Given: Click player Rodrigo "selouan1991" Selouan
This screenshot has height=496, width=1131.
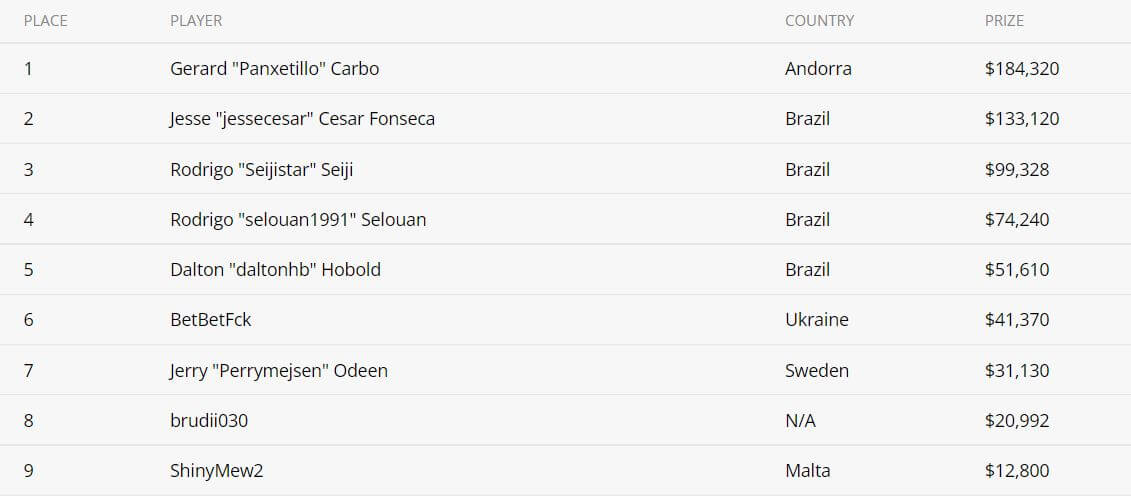Looking at the screenshot, I should (x=298, y=219).
